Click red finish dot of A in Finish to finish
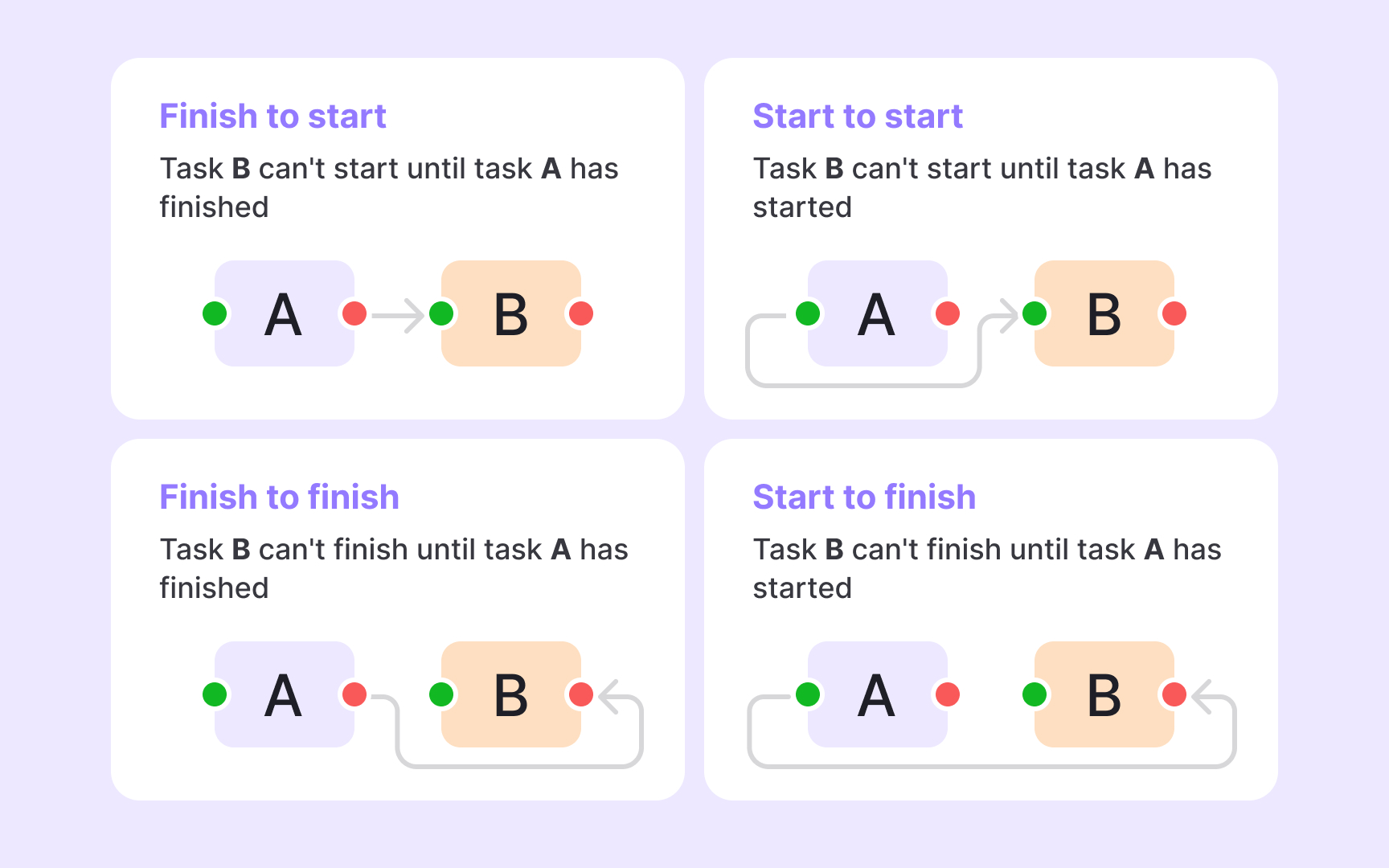 coord(354,694)
